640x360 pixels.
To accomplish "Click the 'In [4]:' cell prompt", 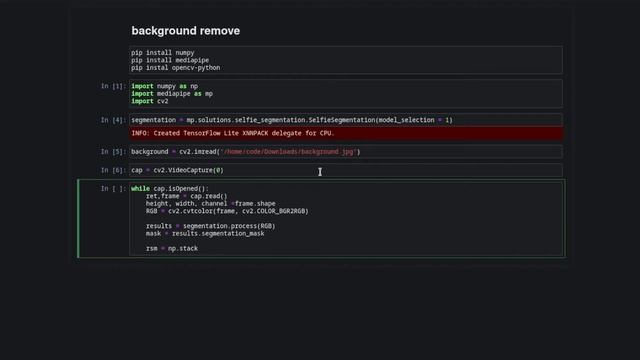I will [113, 120].
